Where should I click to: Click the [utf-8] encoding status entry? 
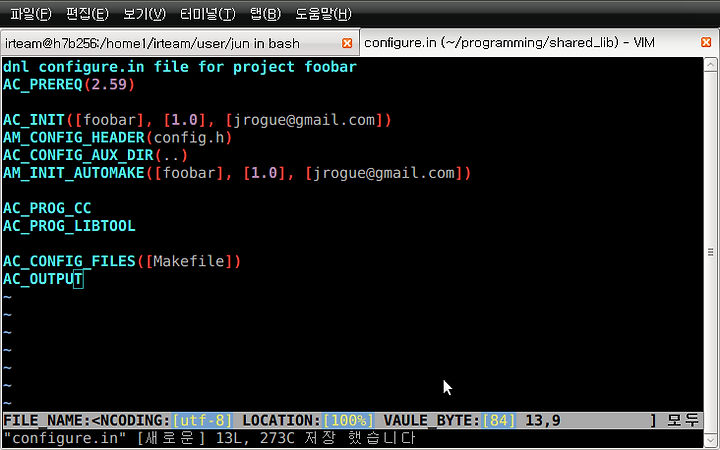pos(202,421)
